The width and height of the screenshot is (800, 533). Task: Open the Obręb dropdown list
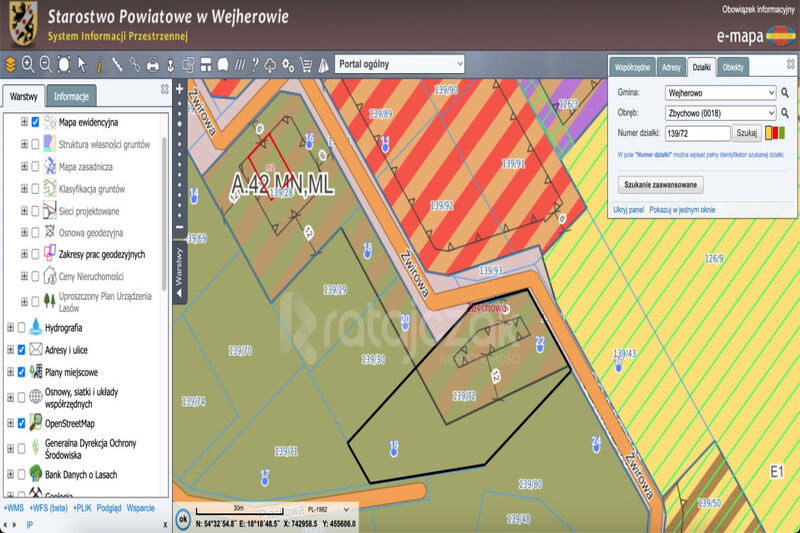click(x=720, y=112)
